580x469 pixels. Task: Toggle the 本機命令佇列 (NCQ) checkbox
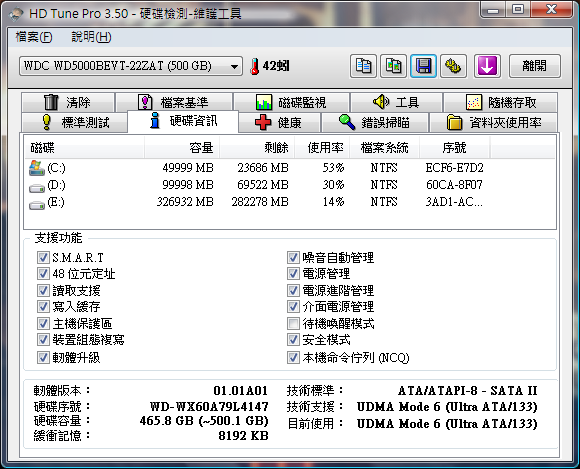coord(293,358)
